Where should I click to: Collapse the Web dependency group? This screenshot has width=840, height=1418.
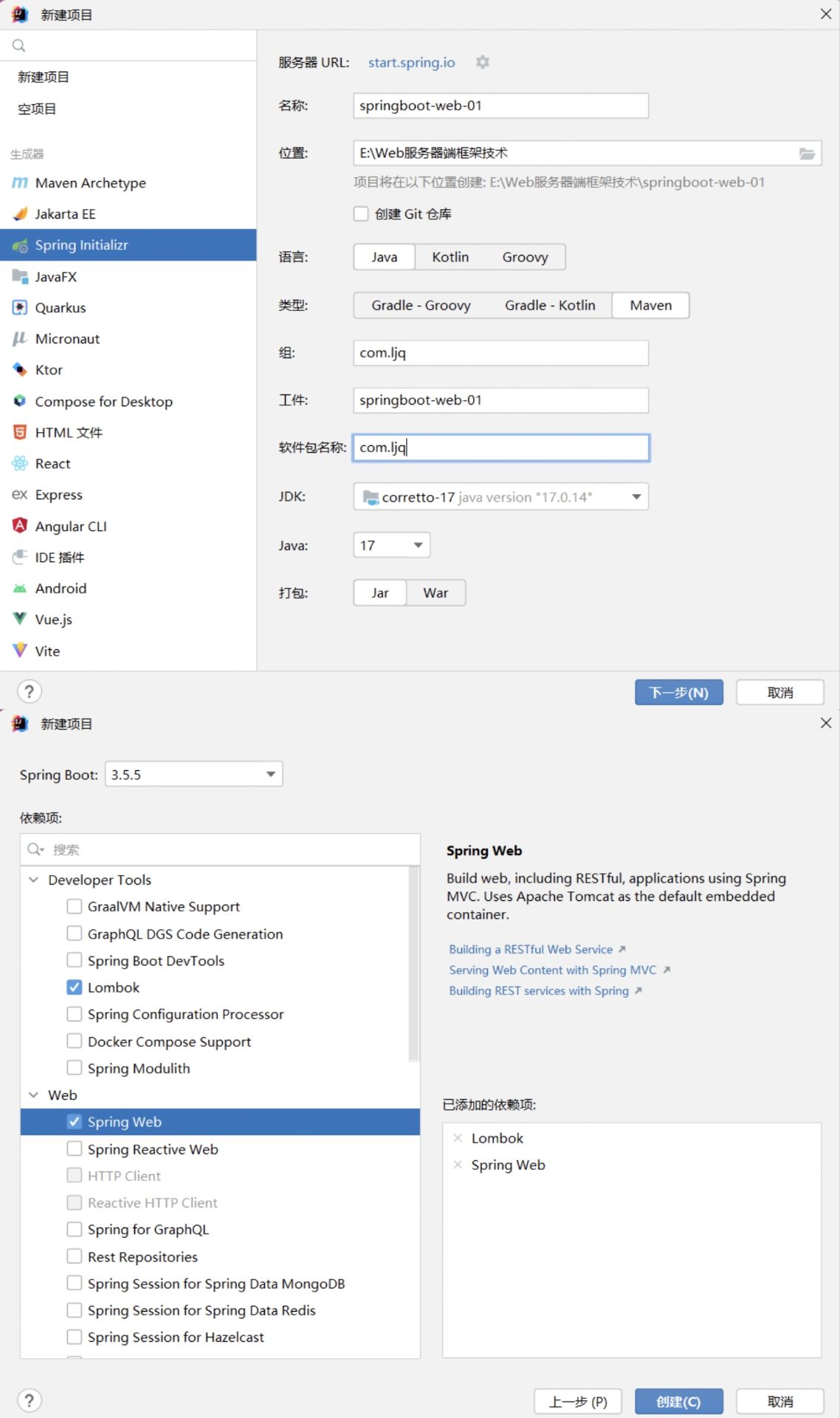click(33, 1095)
